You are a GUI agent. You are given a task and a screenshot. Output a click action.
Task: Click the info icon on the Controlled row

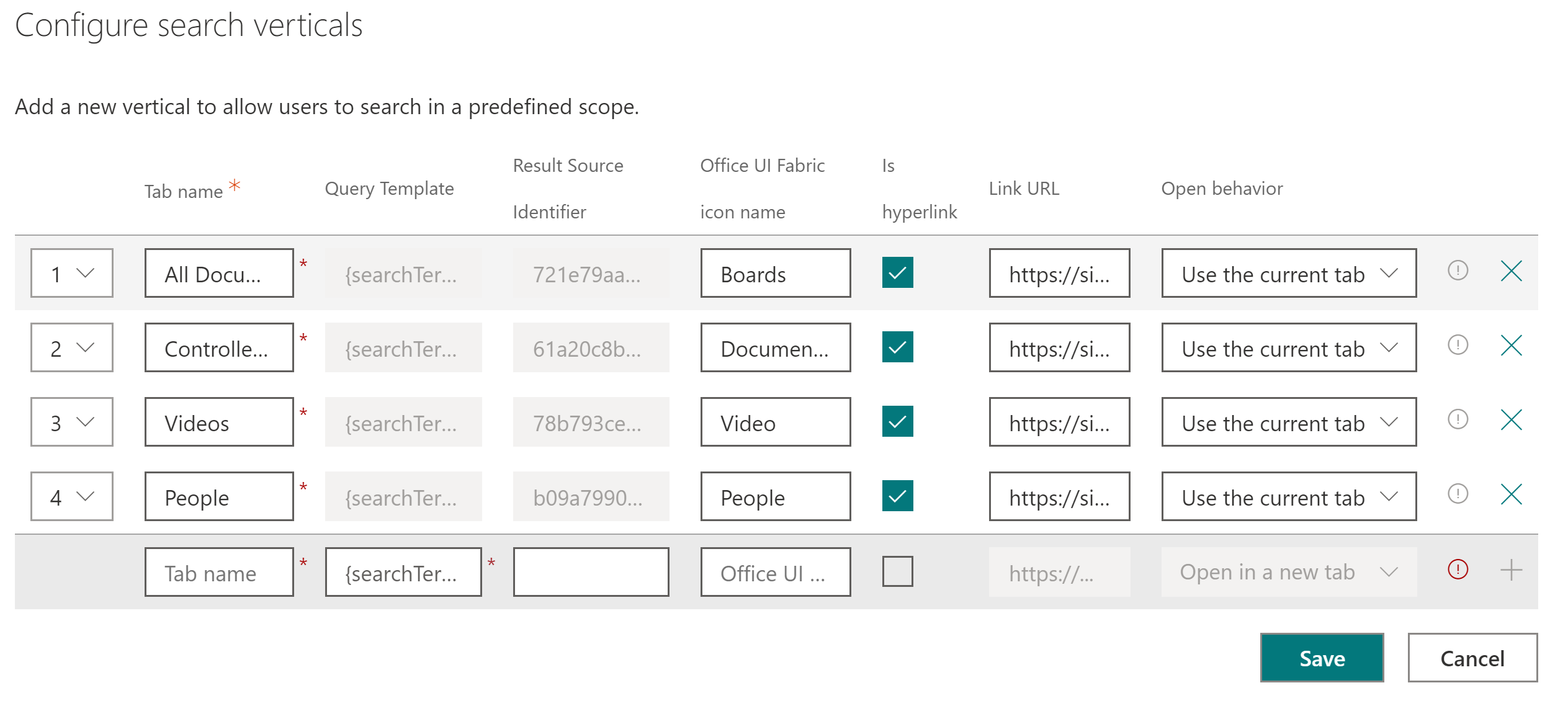point(1457,345)
